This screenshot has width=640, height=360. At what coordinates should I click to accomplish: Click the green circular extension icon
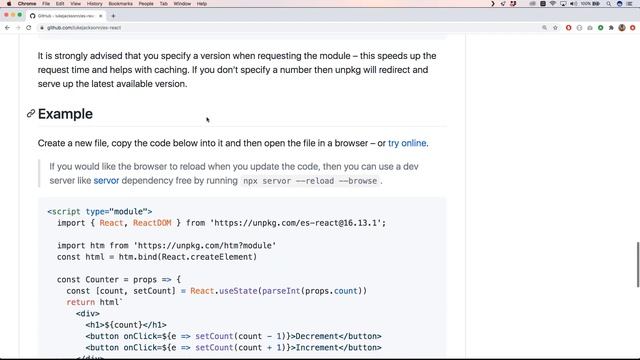point(600,28)
